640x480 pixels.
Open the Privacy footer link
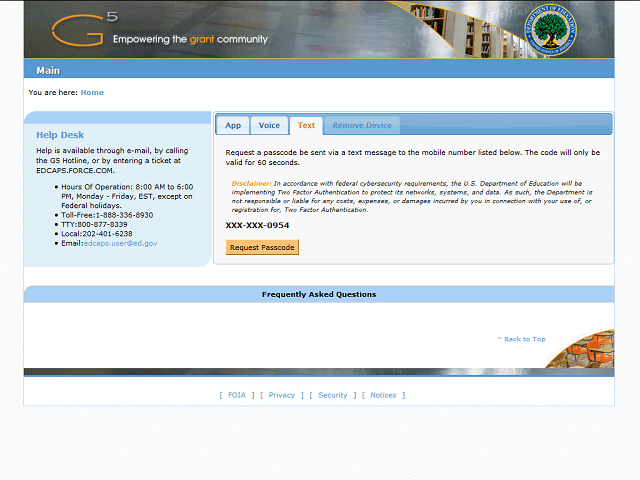tap(282, 395)
